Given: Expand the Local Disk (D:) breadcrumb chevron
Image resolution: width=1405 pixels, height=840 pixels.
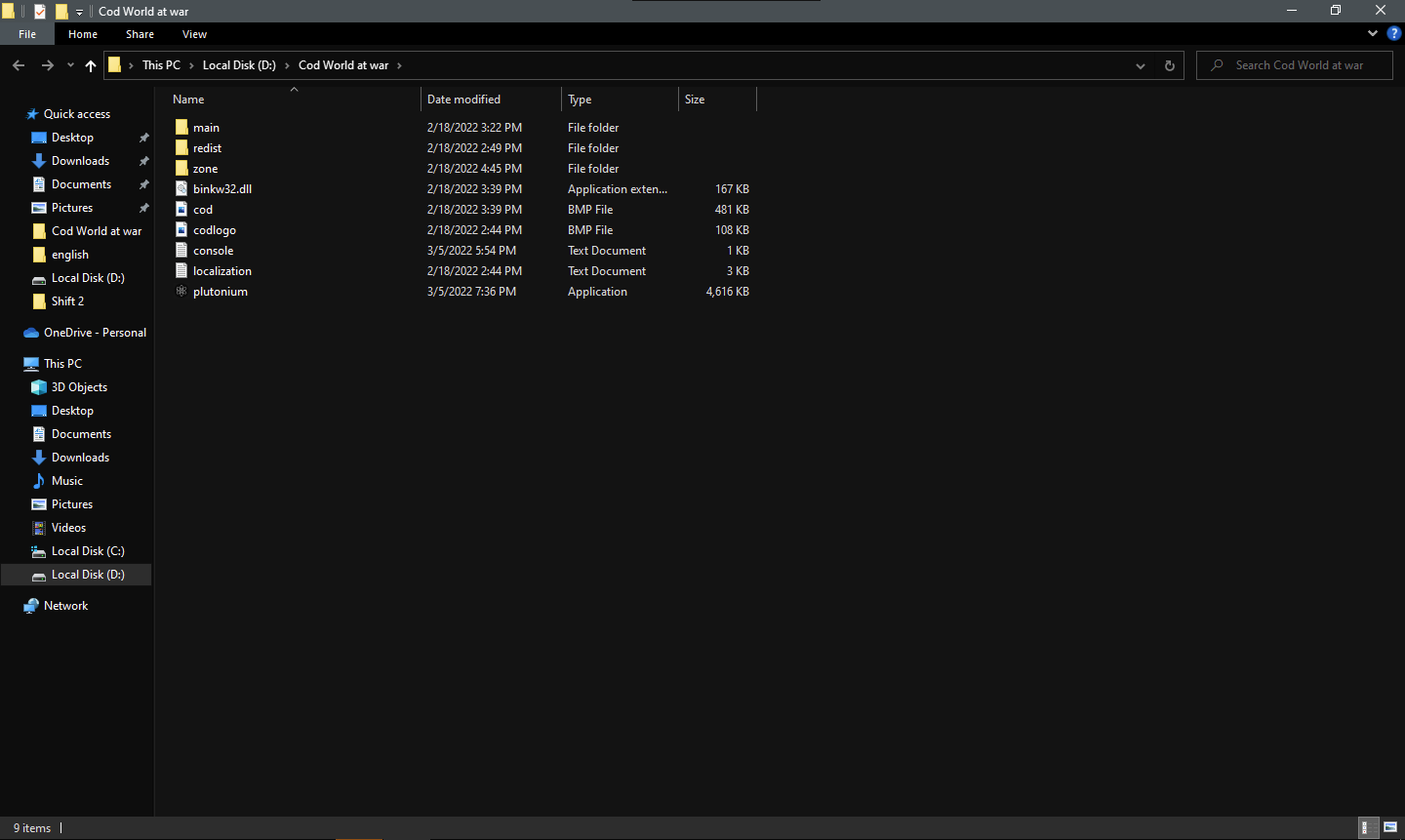Looking at the screenshot, I should [287, 65].
